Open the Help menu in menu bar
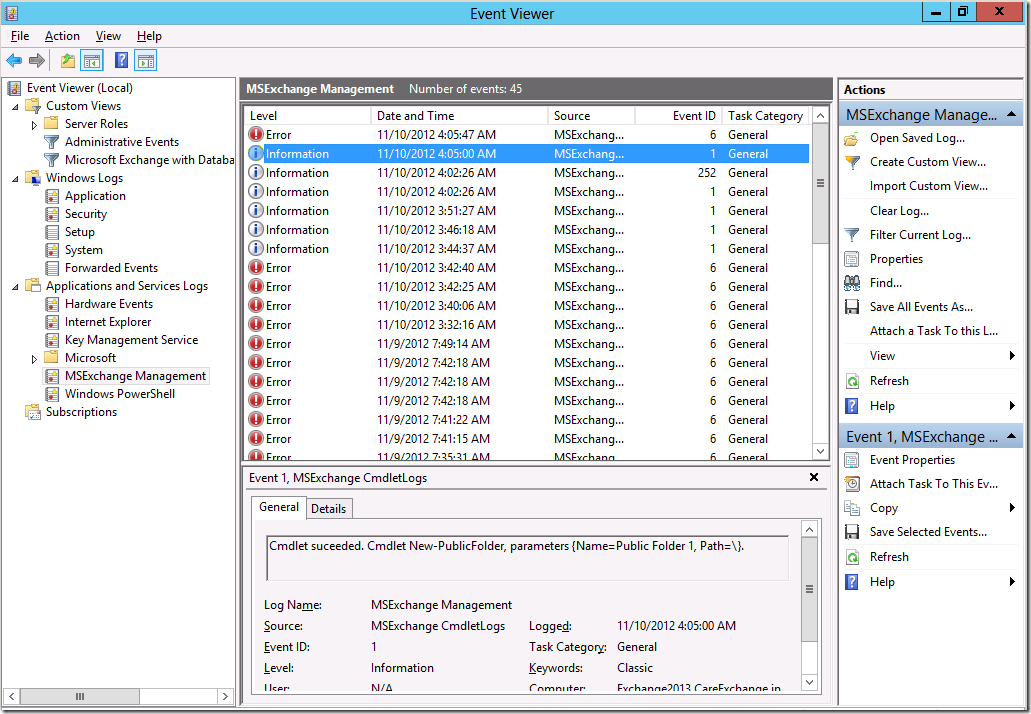Image resolution: width=1031 pixels, height=714 pixels. (x=149, y=36)
